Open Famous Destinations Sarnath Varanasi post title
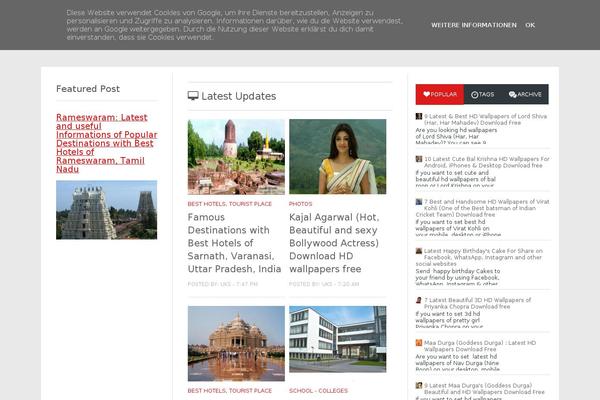 click(x=234, y=243)
